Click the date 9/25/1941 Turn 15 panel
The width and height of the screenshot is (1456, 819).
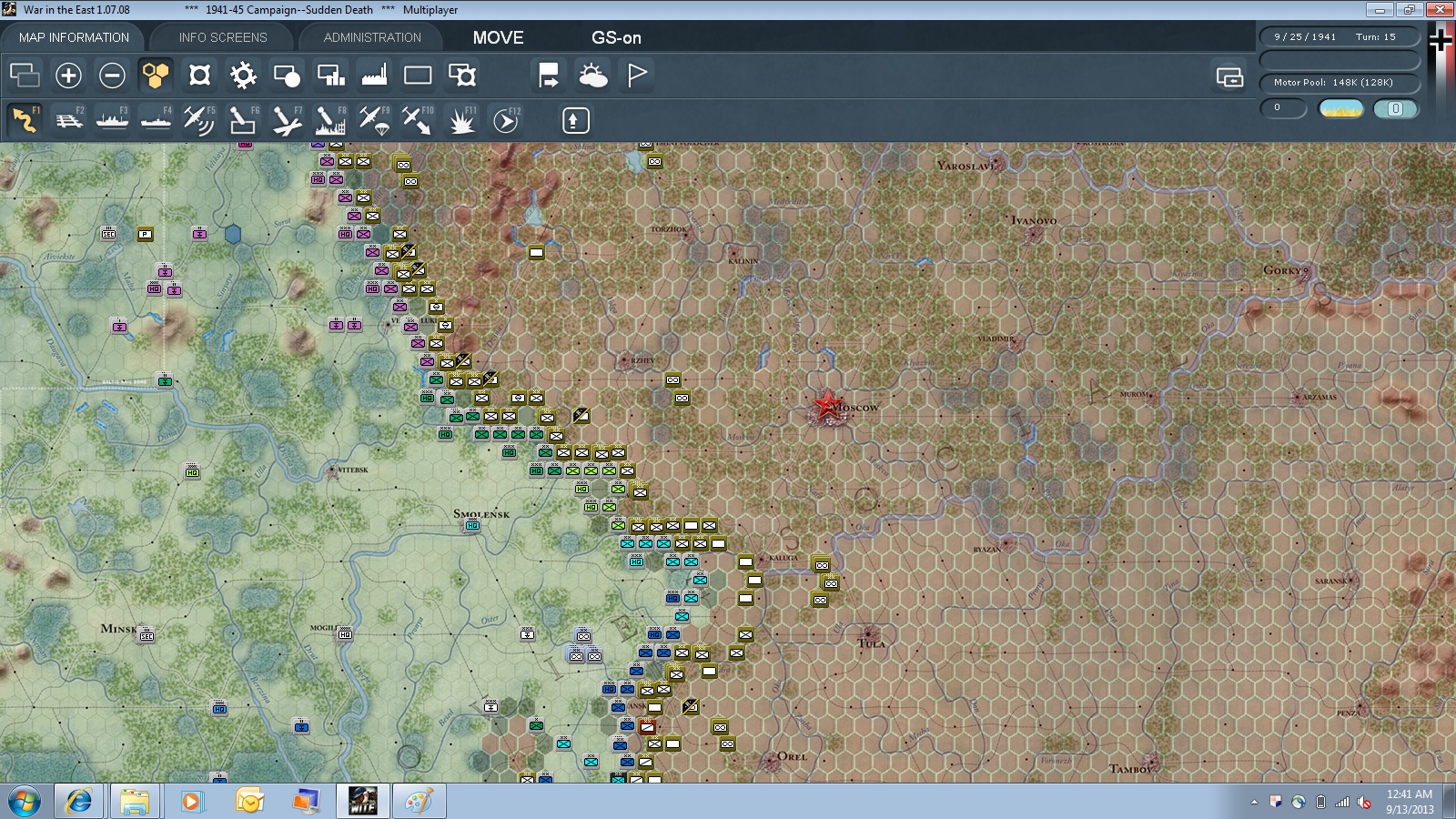point(1340,36)
